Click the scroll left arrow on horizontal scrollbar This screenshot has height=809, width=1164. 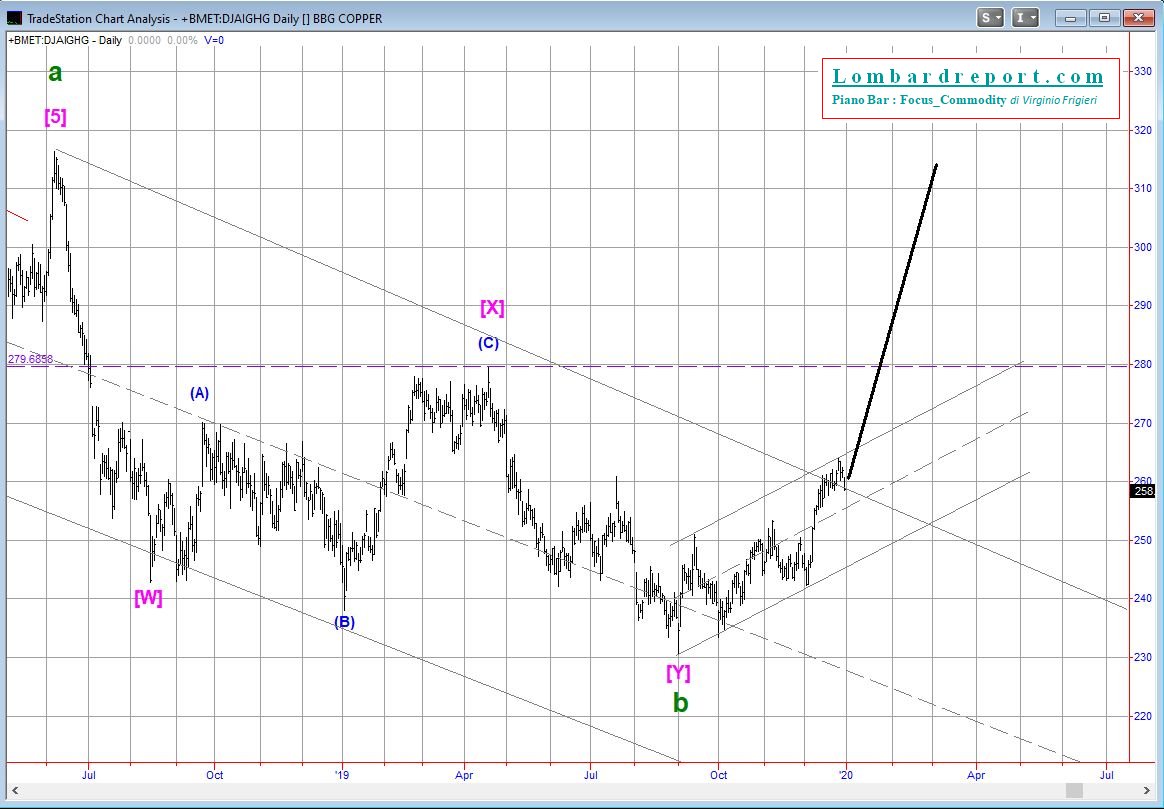click(12, 790)
